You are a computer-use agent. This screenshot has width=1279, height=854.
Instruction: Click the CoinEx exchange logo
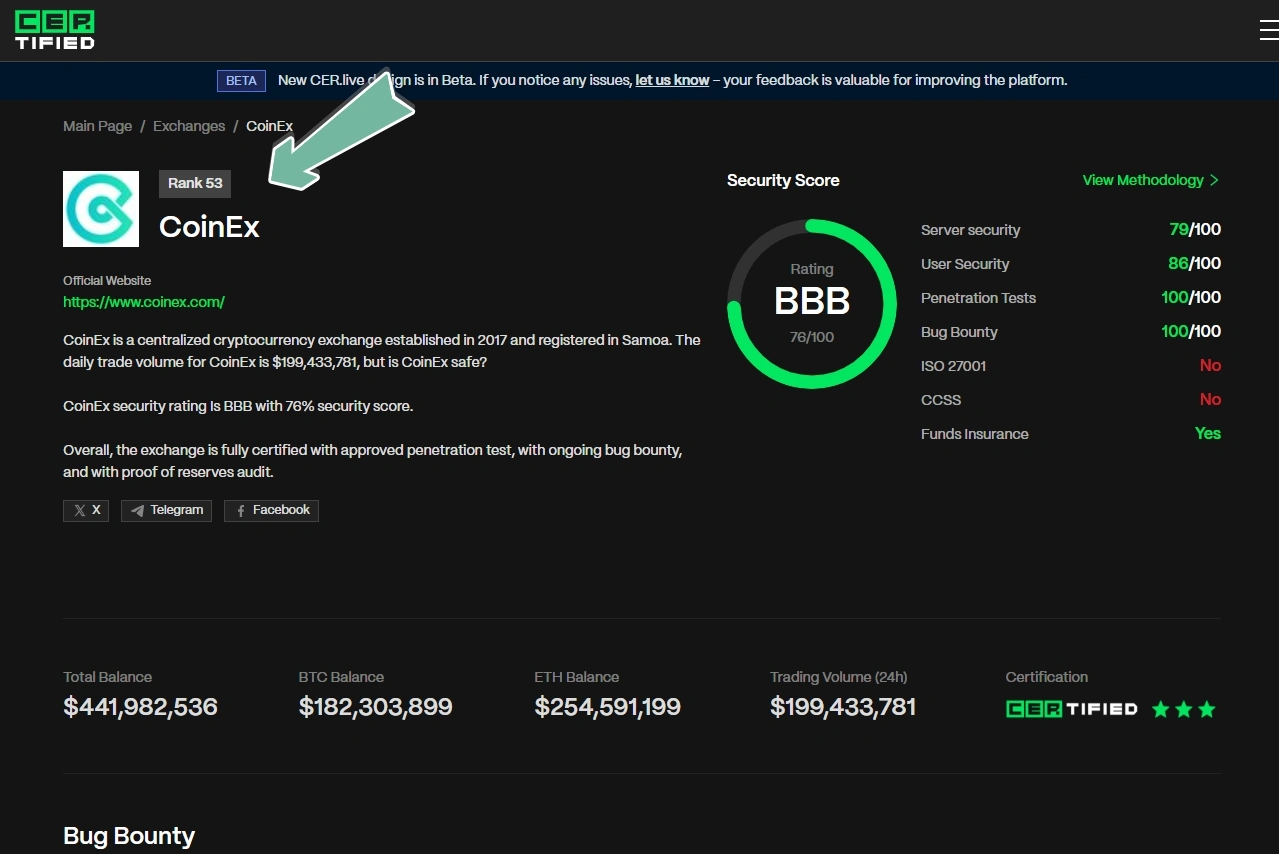(101, 209)
